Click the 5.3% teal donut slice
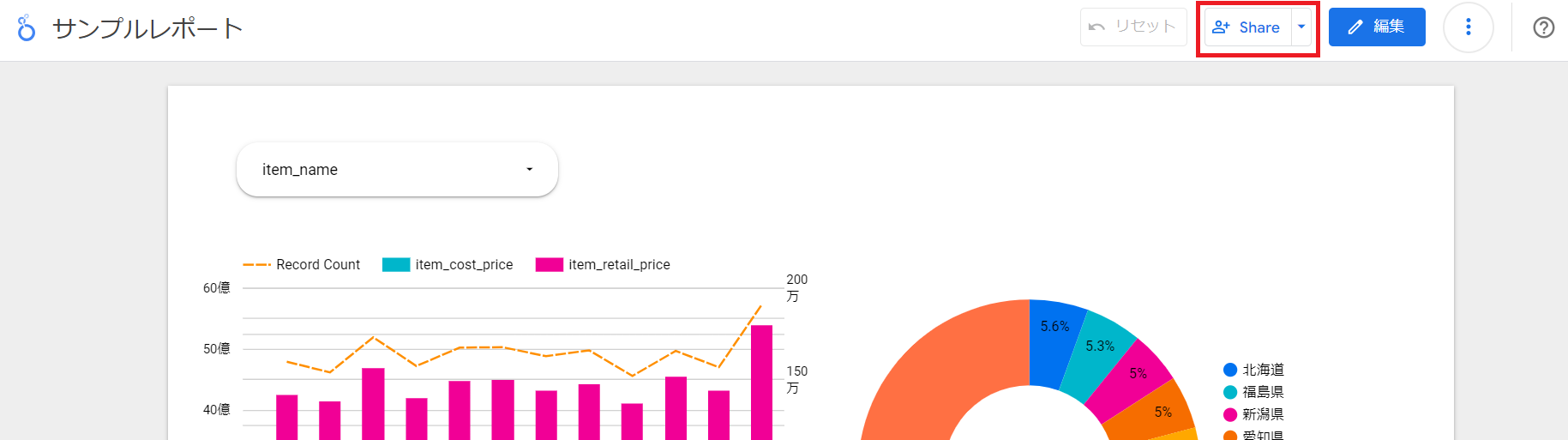Viewport: 1568px width, 440px height. [1100, 353]
